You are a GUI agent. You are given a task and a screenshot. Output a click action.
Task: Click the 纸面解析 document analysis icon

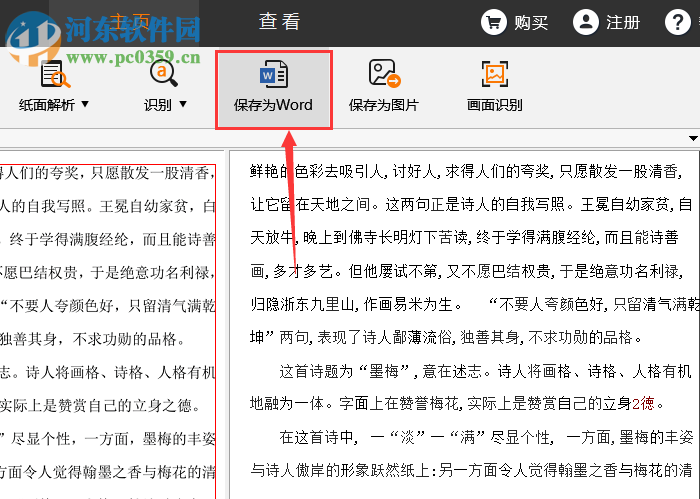tap(55, 74)
